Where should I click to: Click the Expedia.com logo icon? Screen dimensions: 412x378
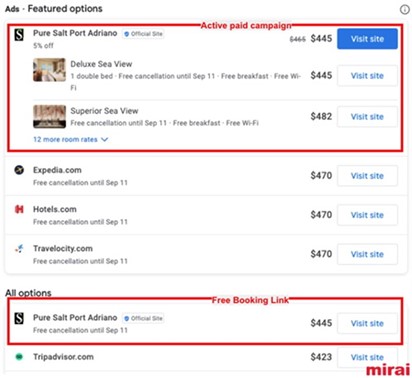coord(19,170)
